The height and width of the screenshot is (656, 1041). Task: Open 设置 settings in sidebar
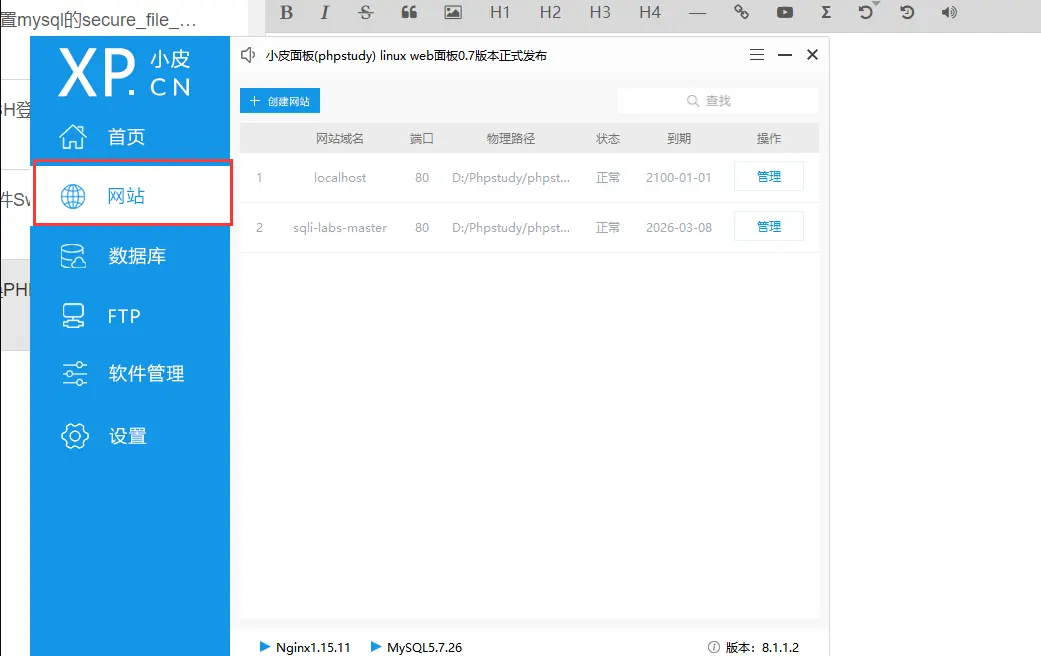[130, 436]
